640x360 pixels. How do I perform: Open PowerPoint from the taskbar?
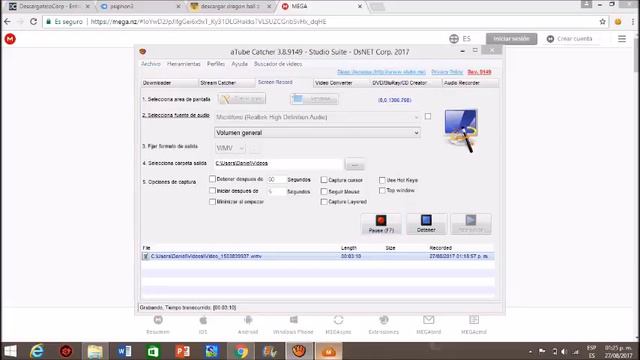pos(182,351)
